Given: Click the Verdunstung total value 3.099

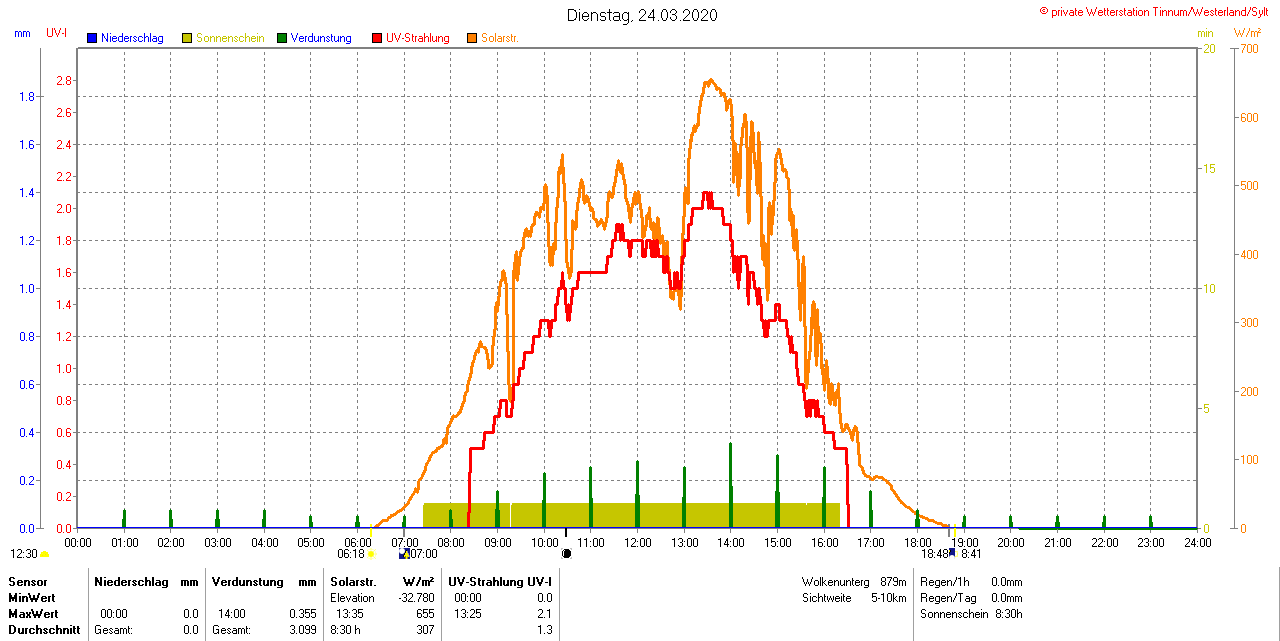Looking at the screenshot, I should [x=303, y=630].
